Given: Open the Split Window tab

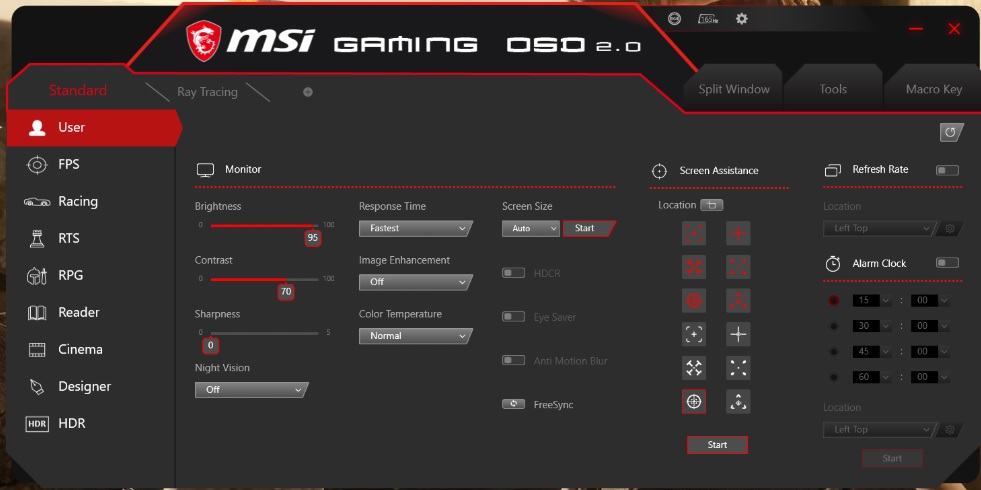Looking at the screenshot, I should pyautogui.click(x=734, y=89).
